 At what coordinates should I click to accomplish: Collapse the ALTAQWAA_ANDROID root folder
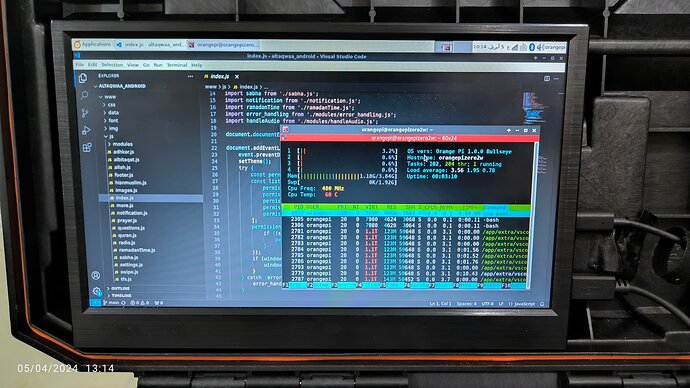pyautogui.click(x=119, y=86)
